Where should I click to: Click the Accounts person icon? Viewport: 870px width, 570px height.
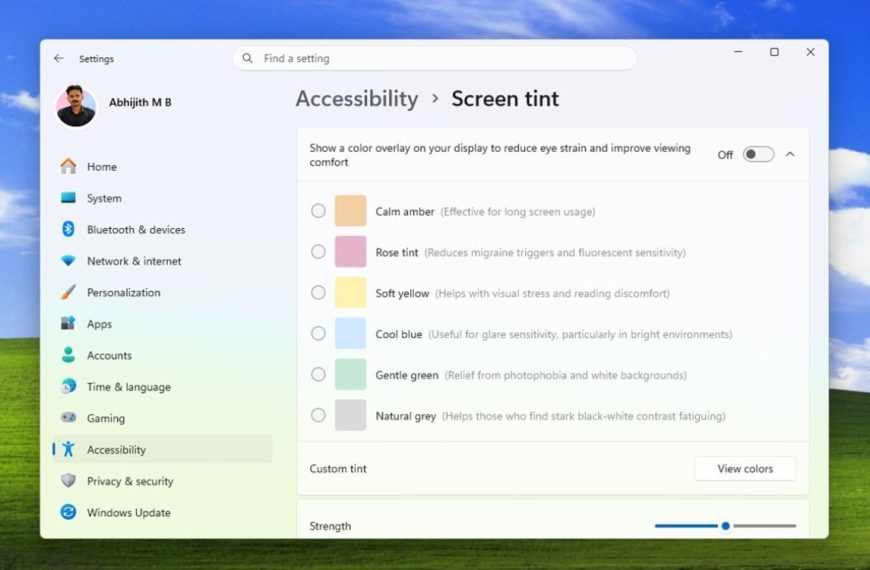(x=68, y=355)
